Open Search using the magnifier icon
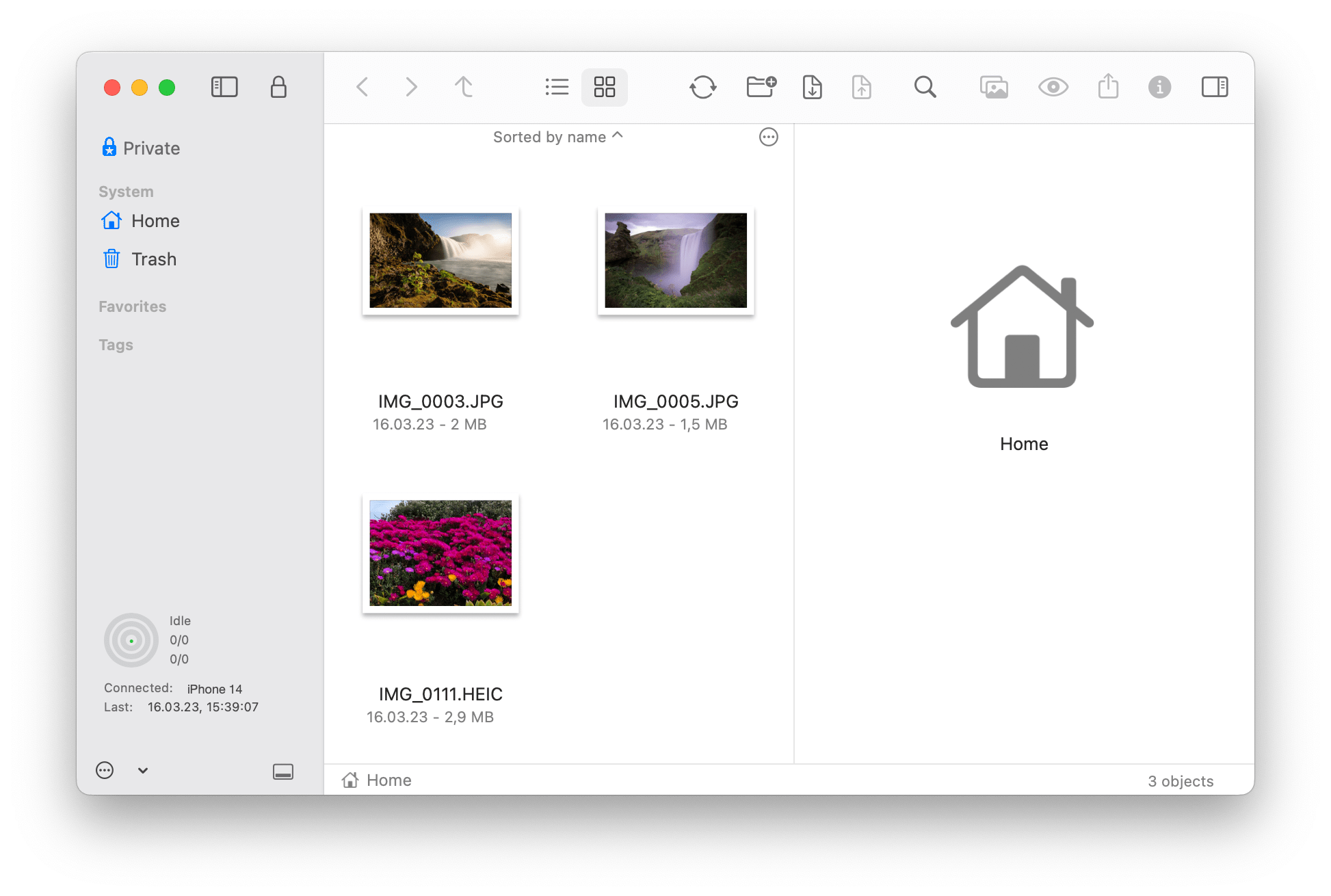This screenshot has width=1331, height=896. click(x=925, y=87)
